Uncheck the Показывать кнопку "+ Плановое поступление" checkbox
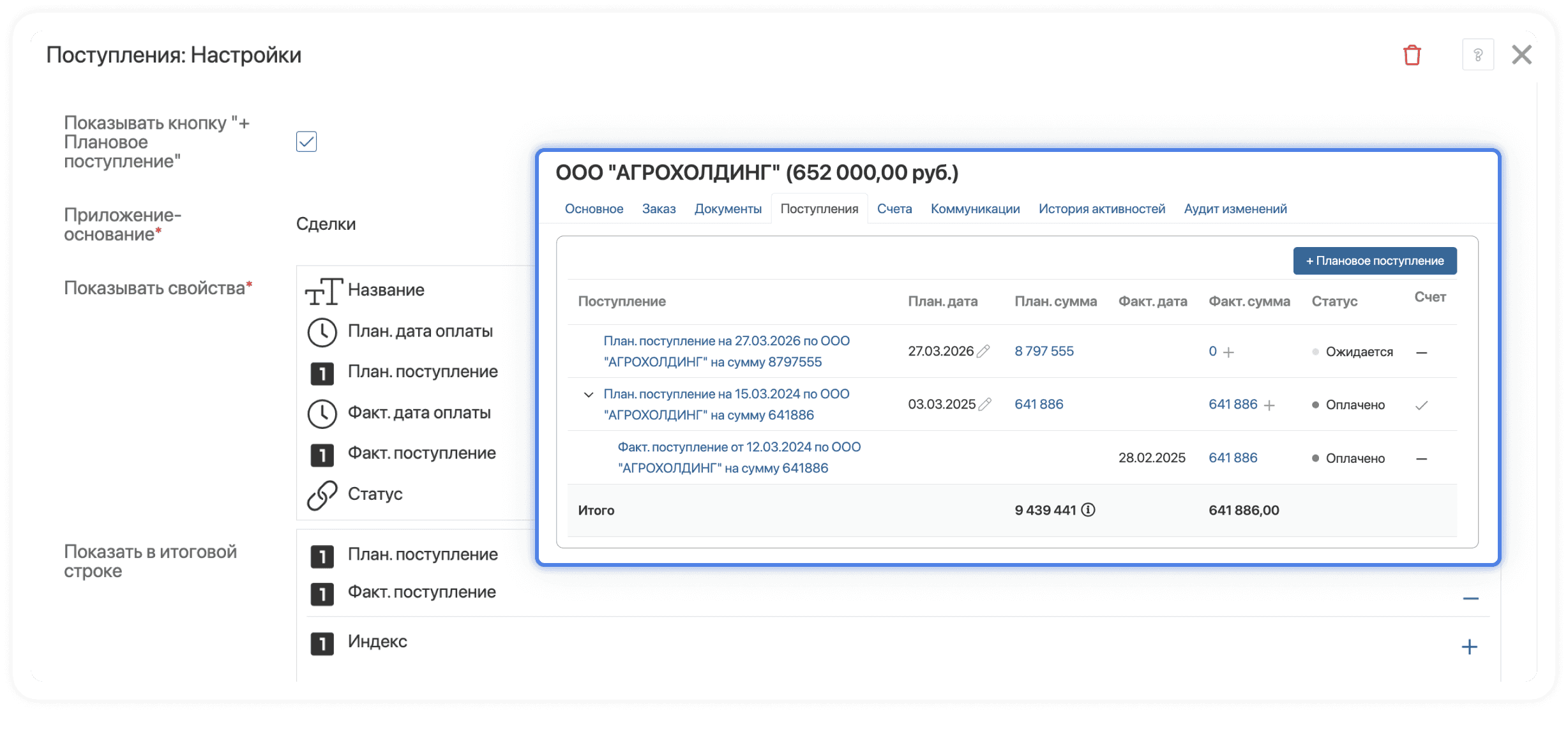 [x=306, y=141]
